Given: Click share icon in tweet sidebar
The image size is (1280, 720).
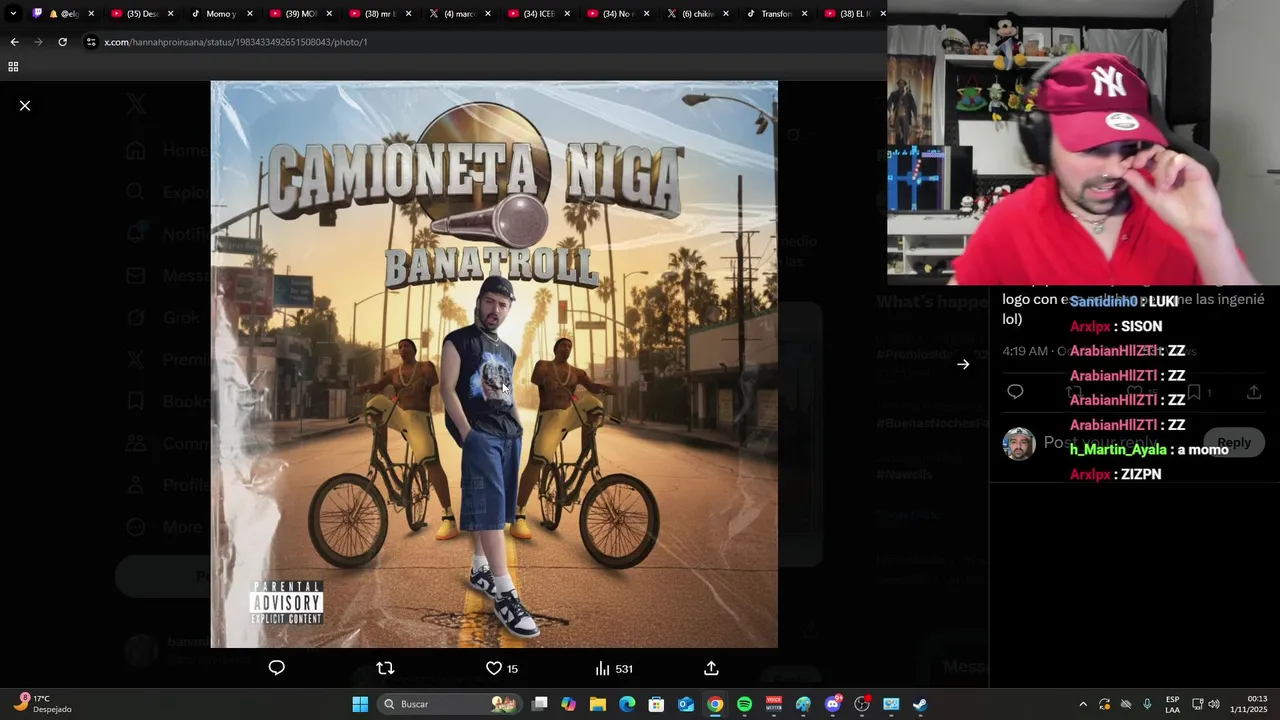Looking at the screenshot, I should pos(1254,392).
